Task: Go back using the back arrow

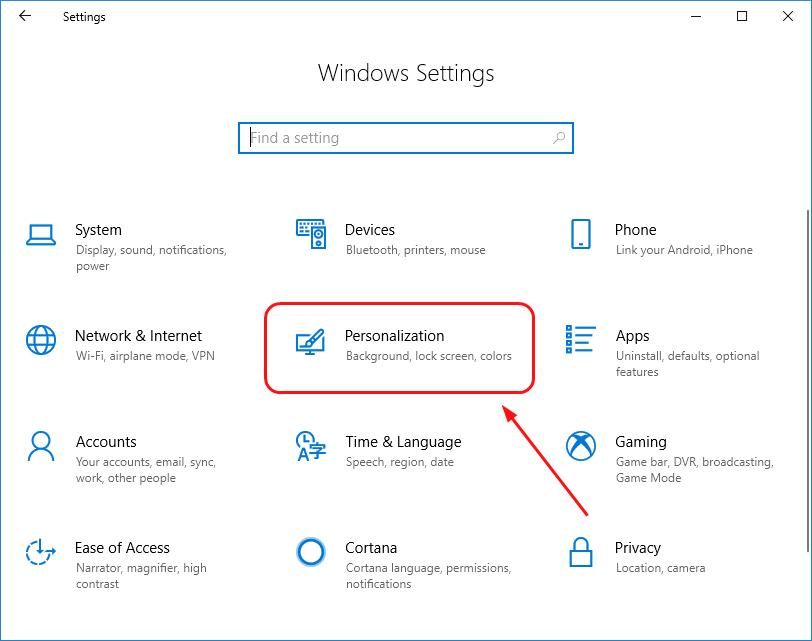Action: pos(25,16)
